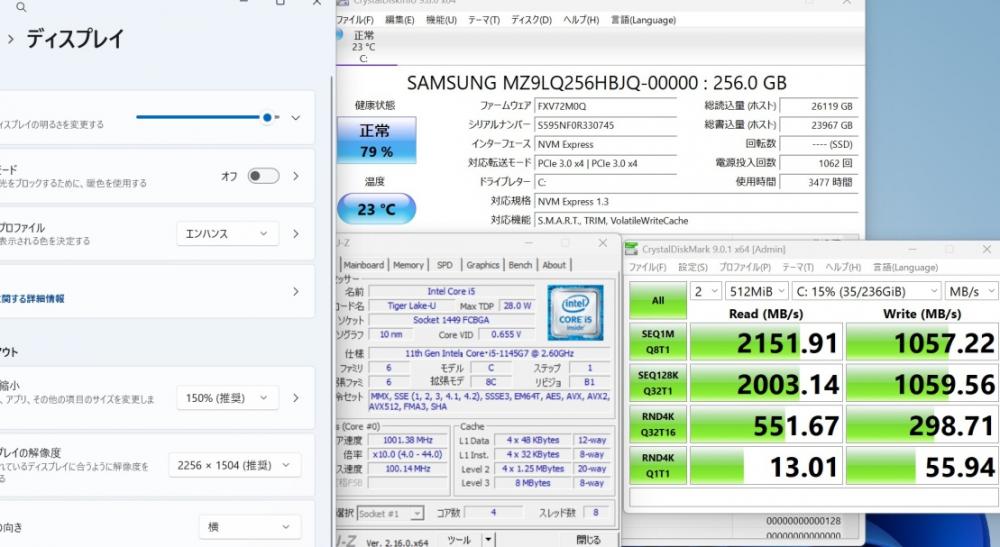
Task: Open CrystalDiskInfo 言語(Language) menu
Action: click(643, 20)
